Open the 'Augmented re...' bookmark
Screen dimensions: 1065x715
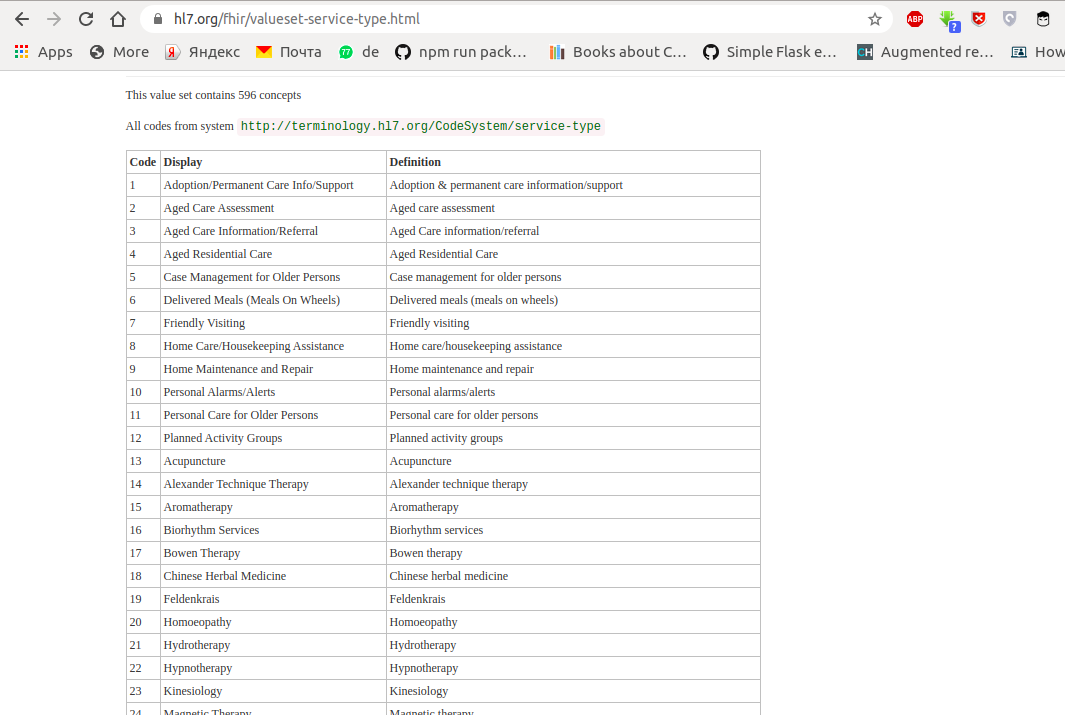coord(925,52)
